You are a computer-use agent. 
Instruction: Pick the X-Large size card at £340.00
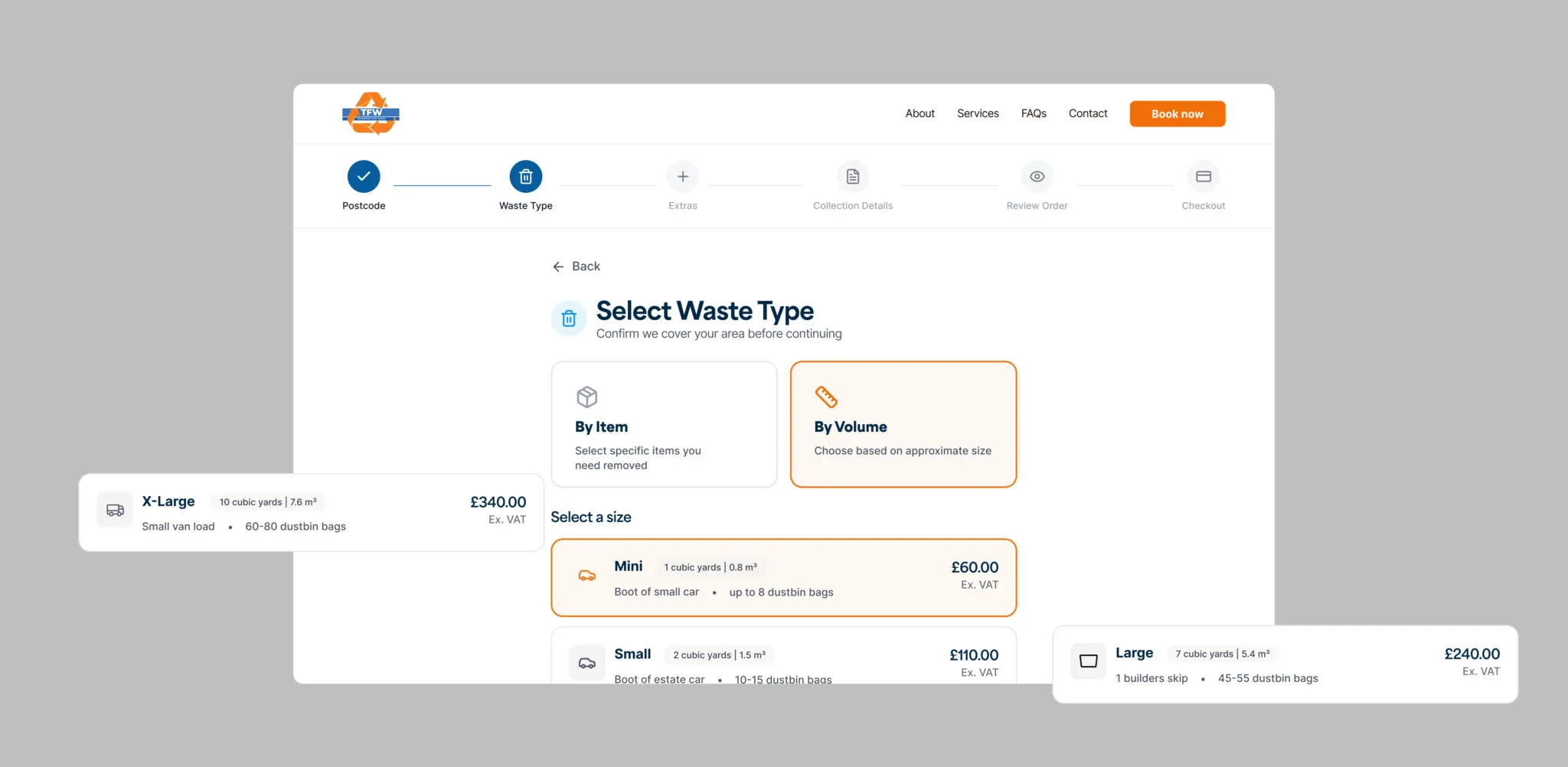[312, 512]
